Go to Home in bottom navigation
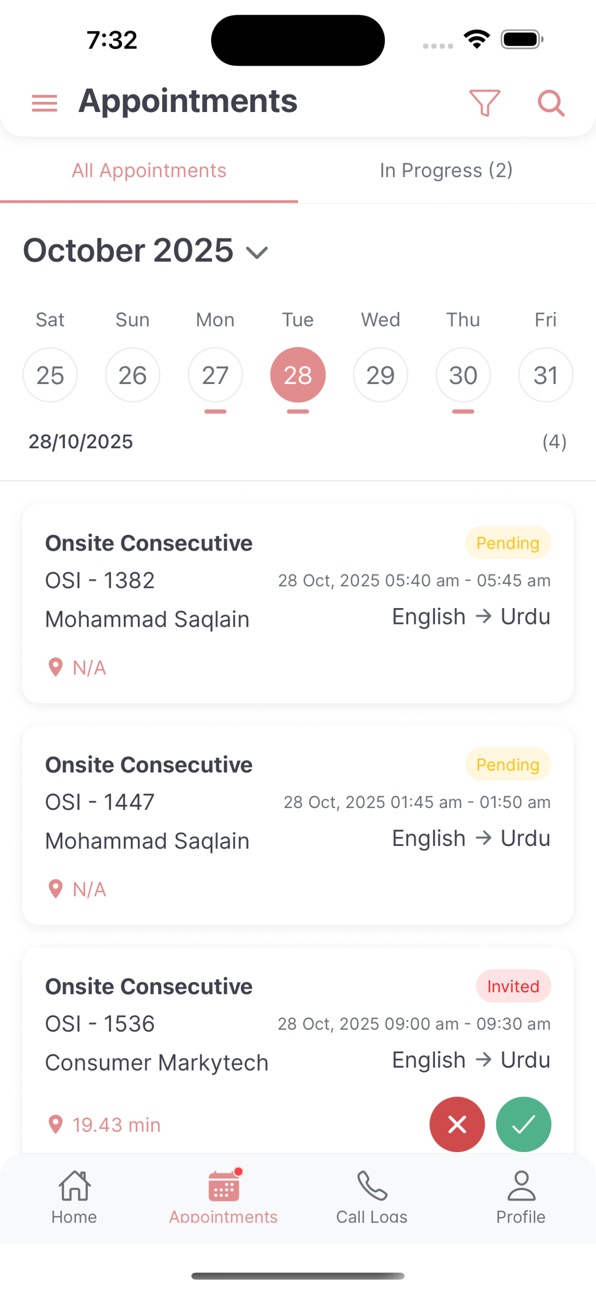This screenshot has height=1290, width=596. 74,1197
